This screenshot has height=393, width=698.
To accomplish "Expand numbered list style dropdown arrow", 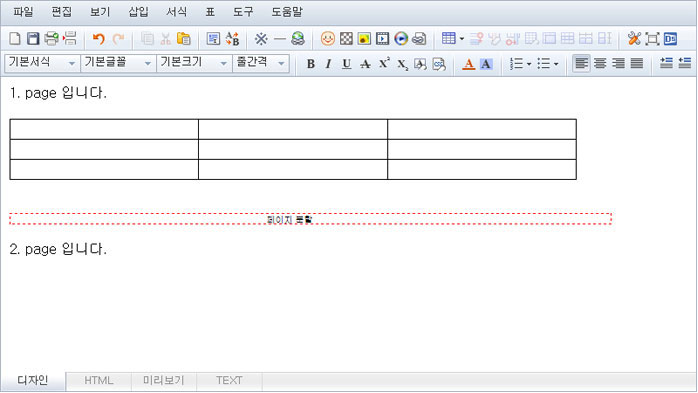I will 529,64.
